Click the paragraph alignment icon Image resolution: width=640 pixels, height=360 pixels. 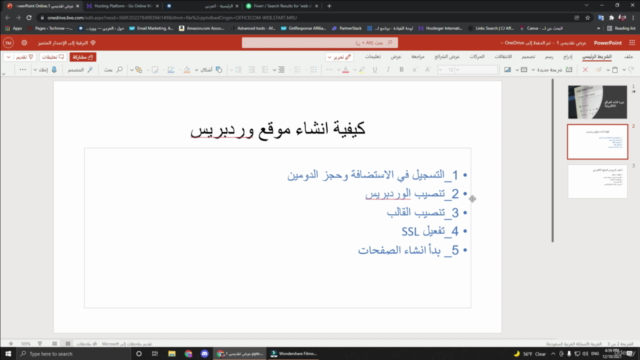pyautogui.click(x=281, y=70)
